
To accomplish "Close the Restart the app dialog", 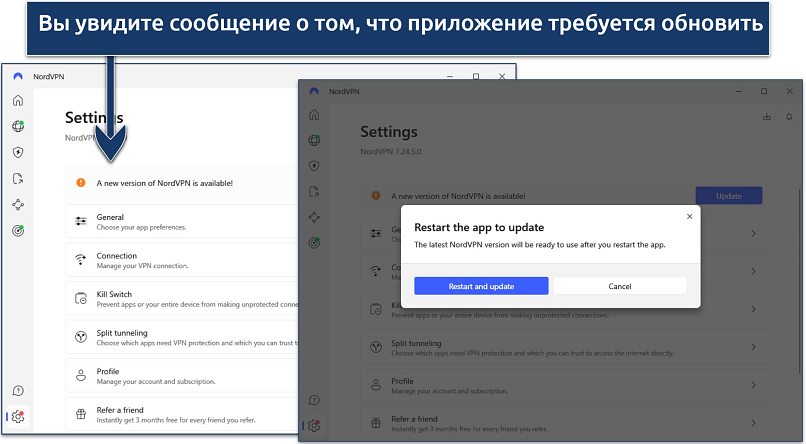I will coord(689,216).
